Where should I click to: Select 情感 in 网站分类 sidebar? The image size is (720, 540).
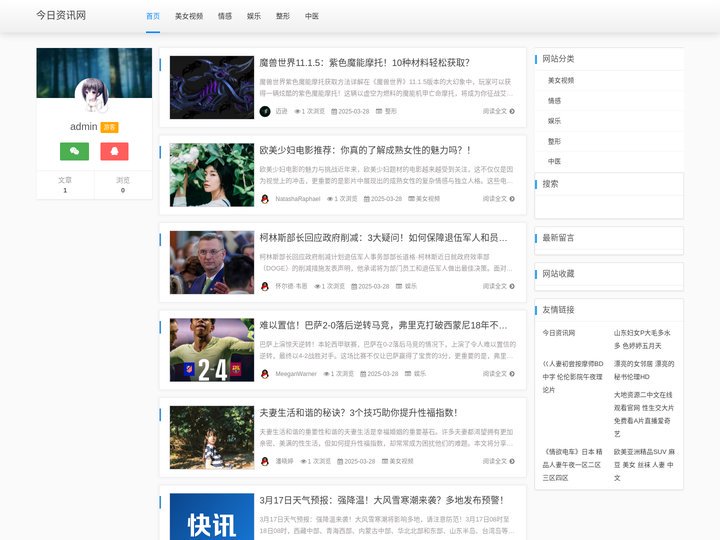coord(554,101)
